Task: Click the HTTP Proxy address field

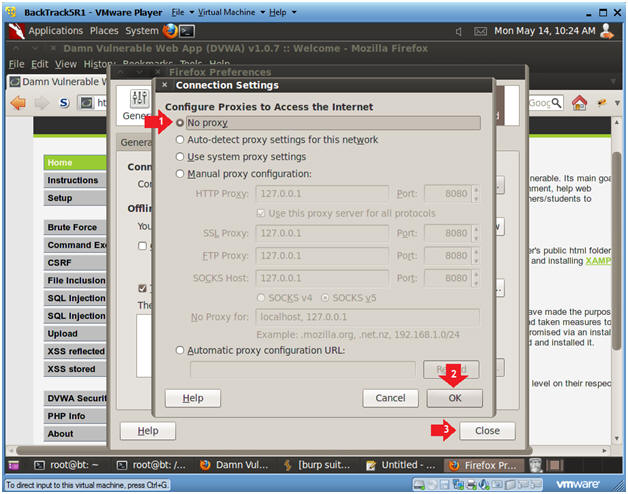Action: point(322,194)
